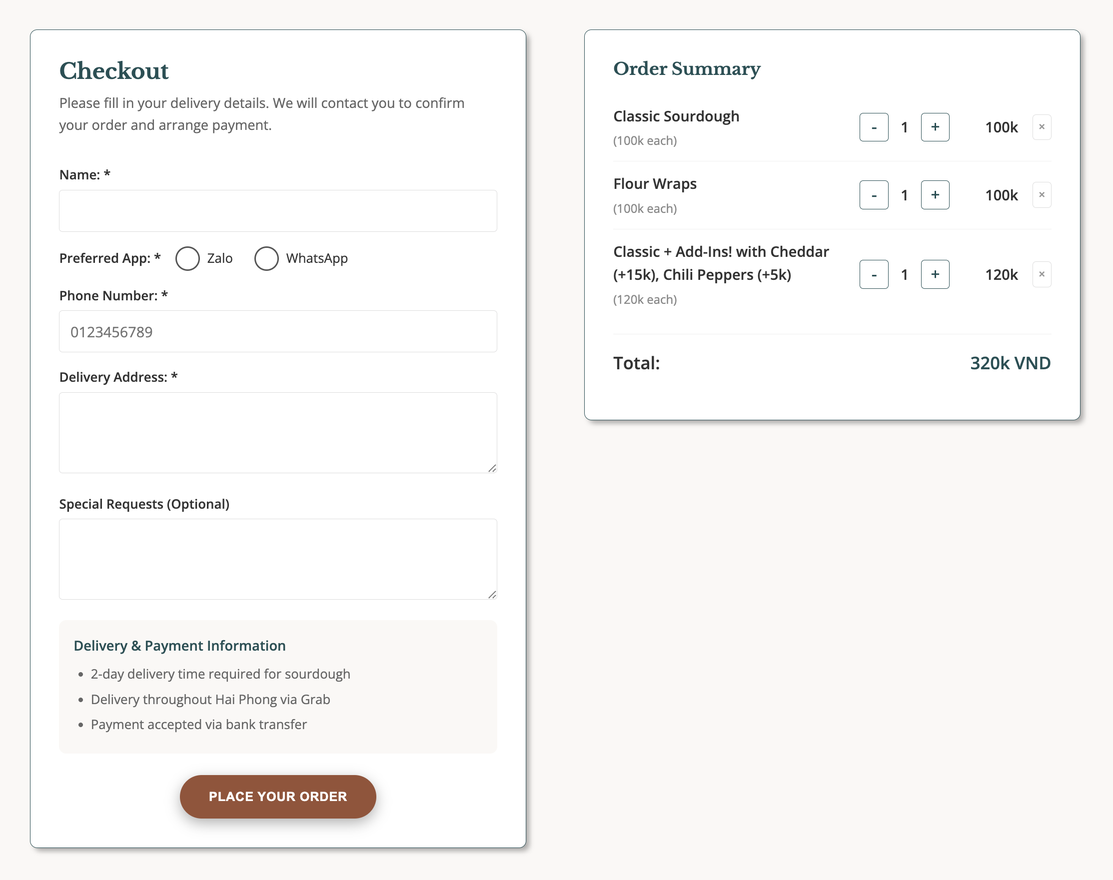Click the Name input field

point(278,211)
